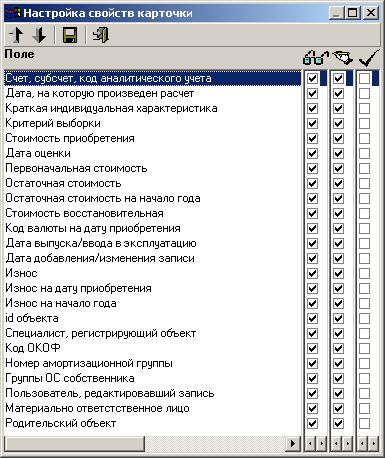Select row Специалист, регистрирующий объект
This screenshot has height=458, width=385.
[x=152, y=333]
